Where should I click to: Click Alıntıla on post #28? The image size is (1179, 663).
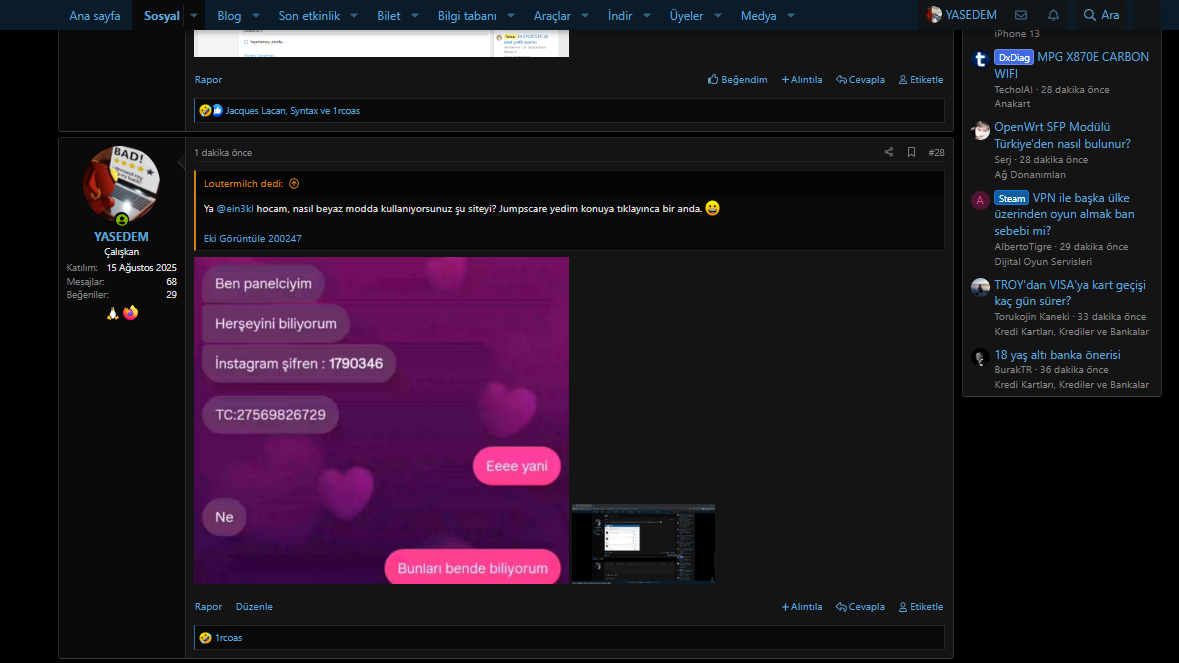tap(802, 607)
